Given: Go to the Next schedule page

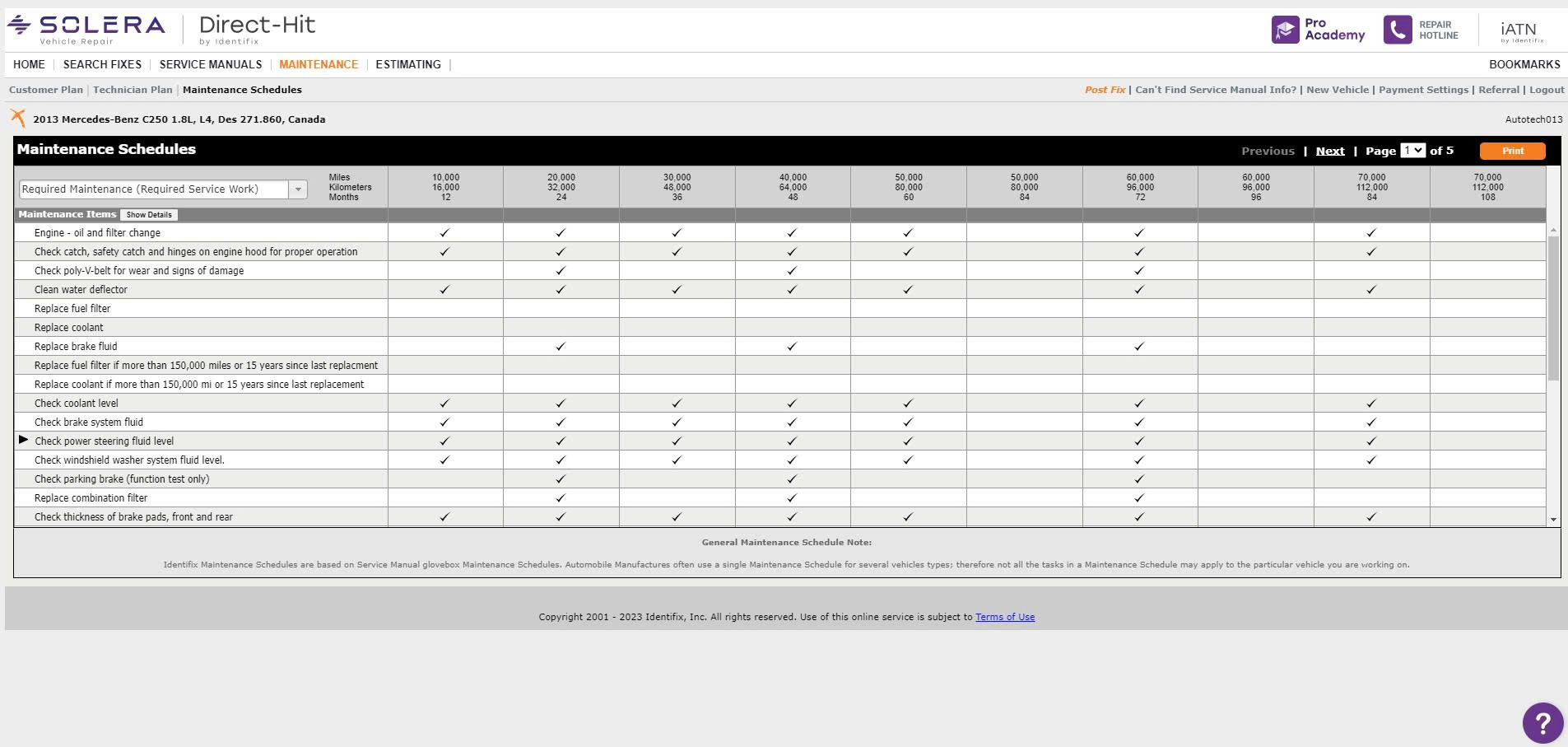Looking at the screenshot, I should (1329, 151).
